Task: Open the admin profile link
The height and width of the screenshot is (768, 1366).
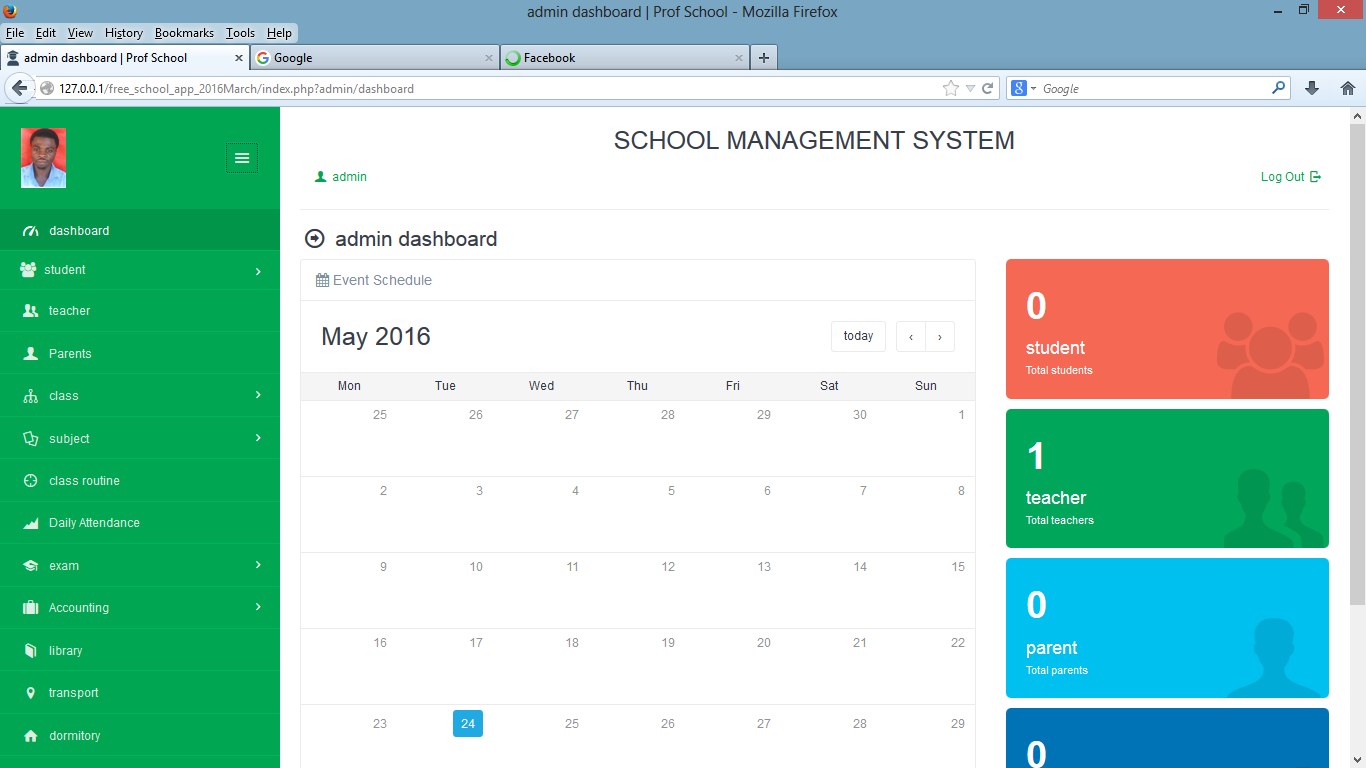Action: [x=347, y=176]
